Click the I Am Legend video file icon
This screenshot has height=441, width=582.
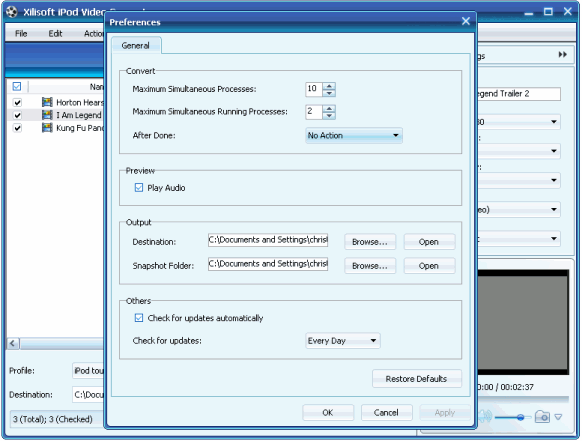tap(47, 115)
